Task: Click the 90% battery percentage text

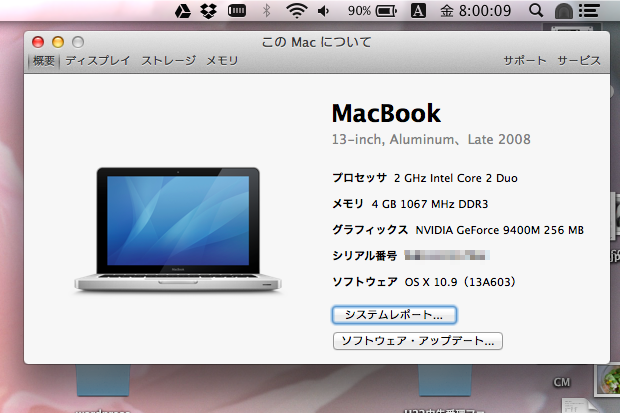Action: pyautogui.click(x=359, y=11)
